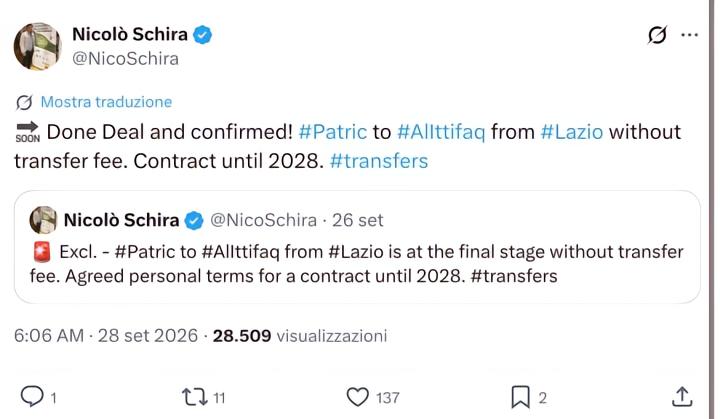The image size is (720, 419).
Task: Open the reply comment icon
Action: tap(32, 396)
